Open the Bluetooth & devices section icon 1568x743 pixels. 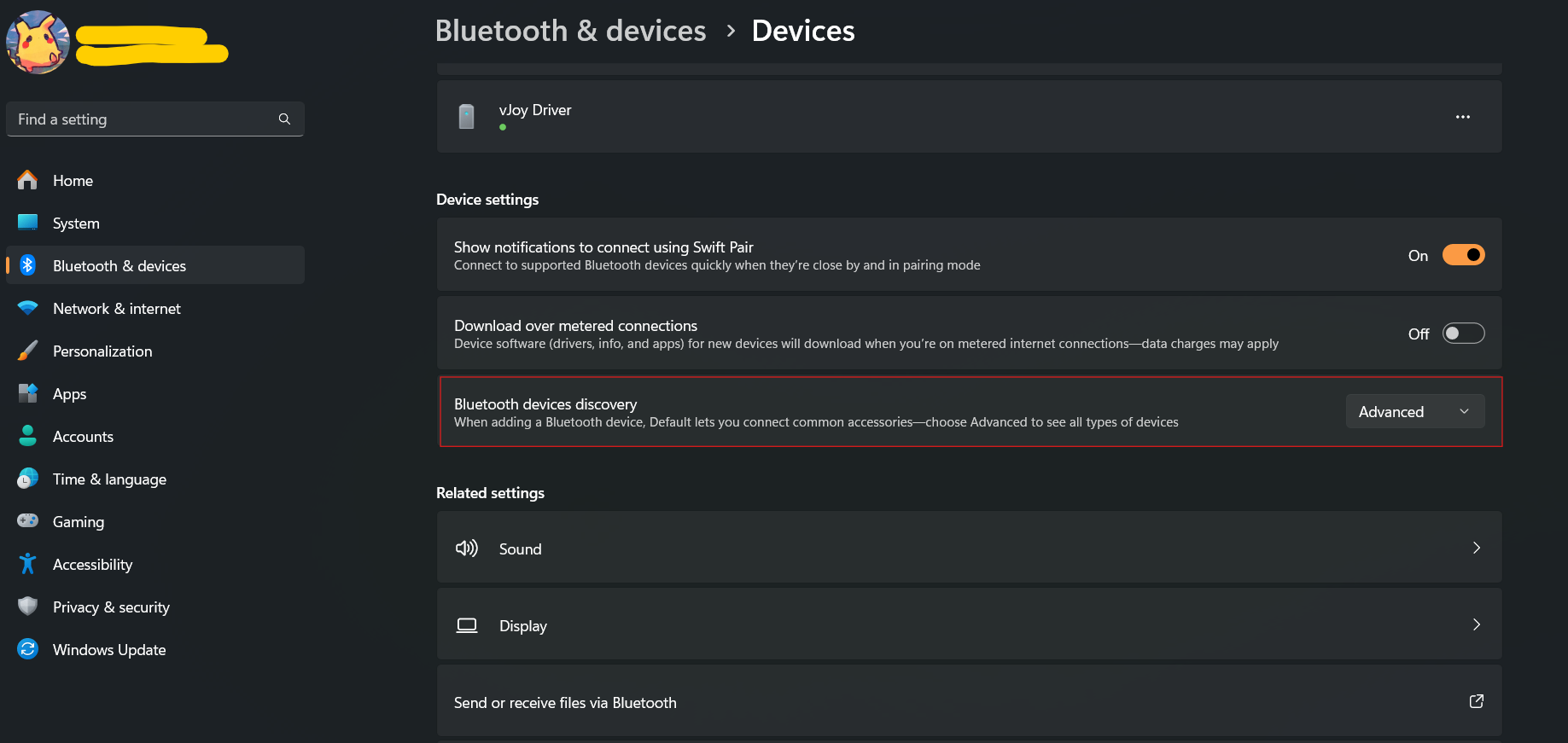pos(28,265)
